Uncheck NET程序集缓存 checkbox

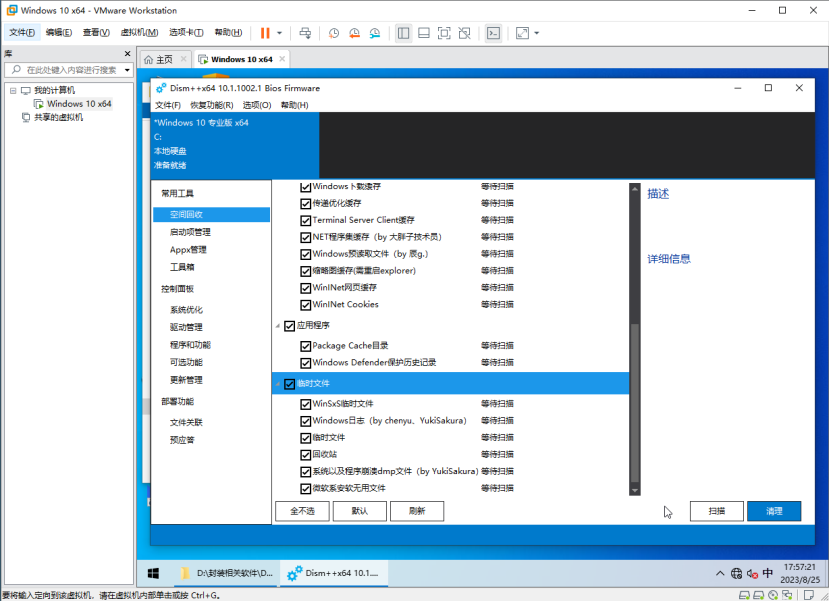(305, 237)
